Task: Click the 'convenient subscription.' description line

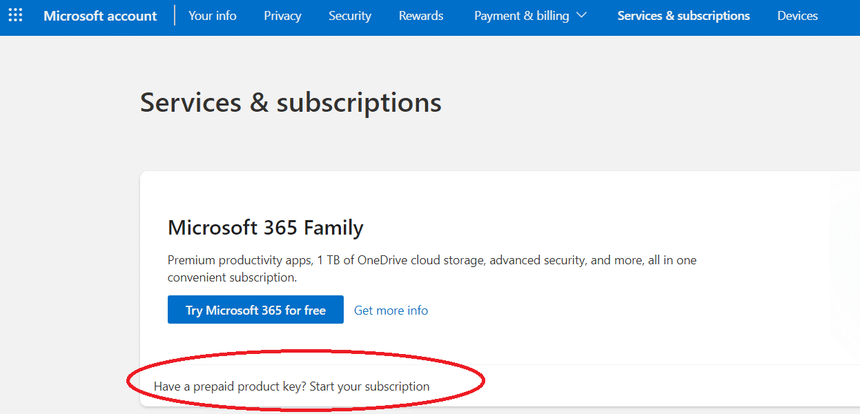Action: pos(235,277)
